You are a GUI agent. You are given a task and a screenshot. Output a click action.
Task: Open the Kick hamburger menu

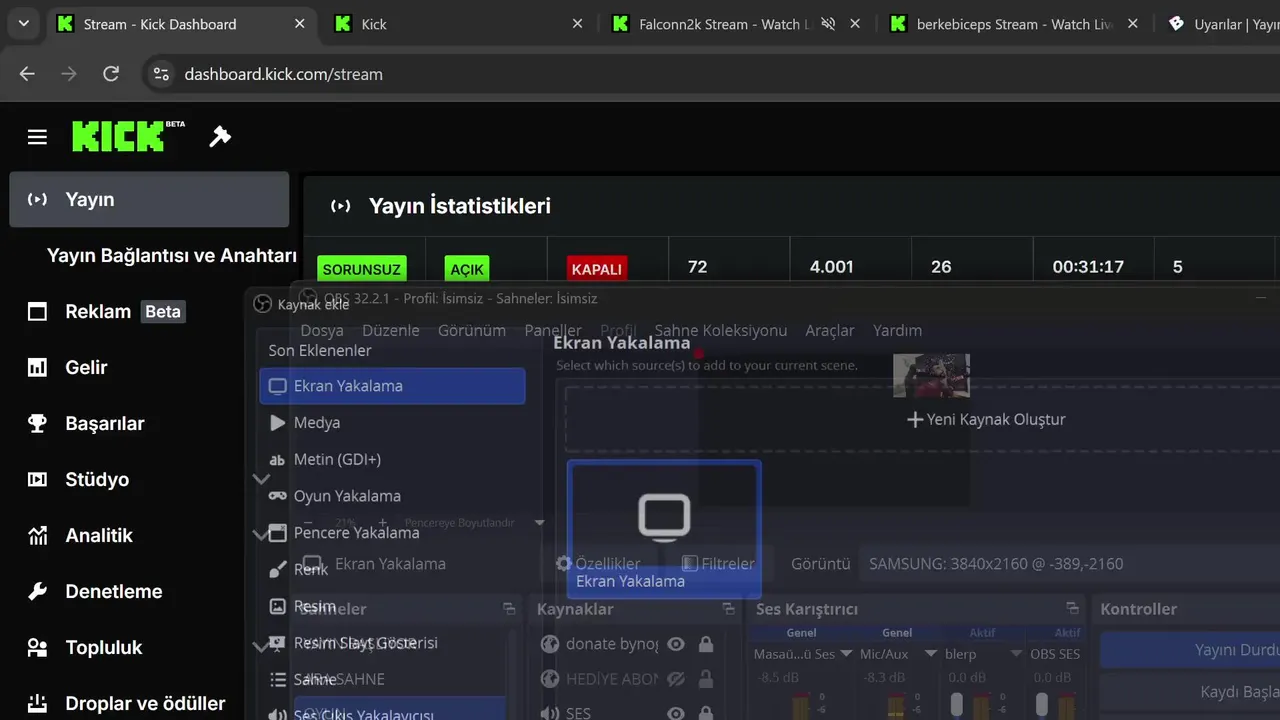tap(37, 137)
